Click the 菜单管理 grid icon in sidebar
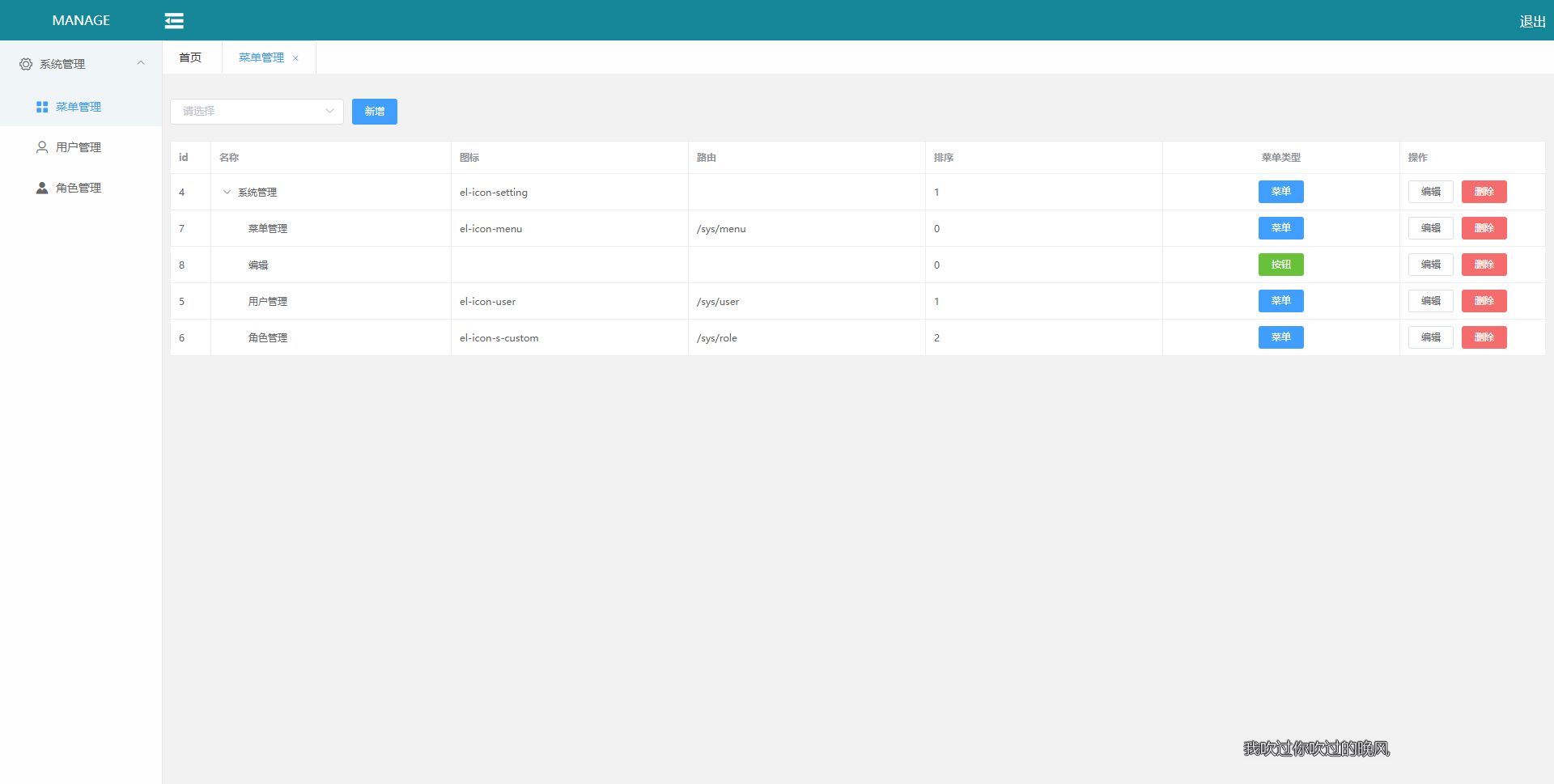This screenshot has height=784, width=1554. pos(42,107)
